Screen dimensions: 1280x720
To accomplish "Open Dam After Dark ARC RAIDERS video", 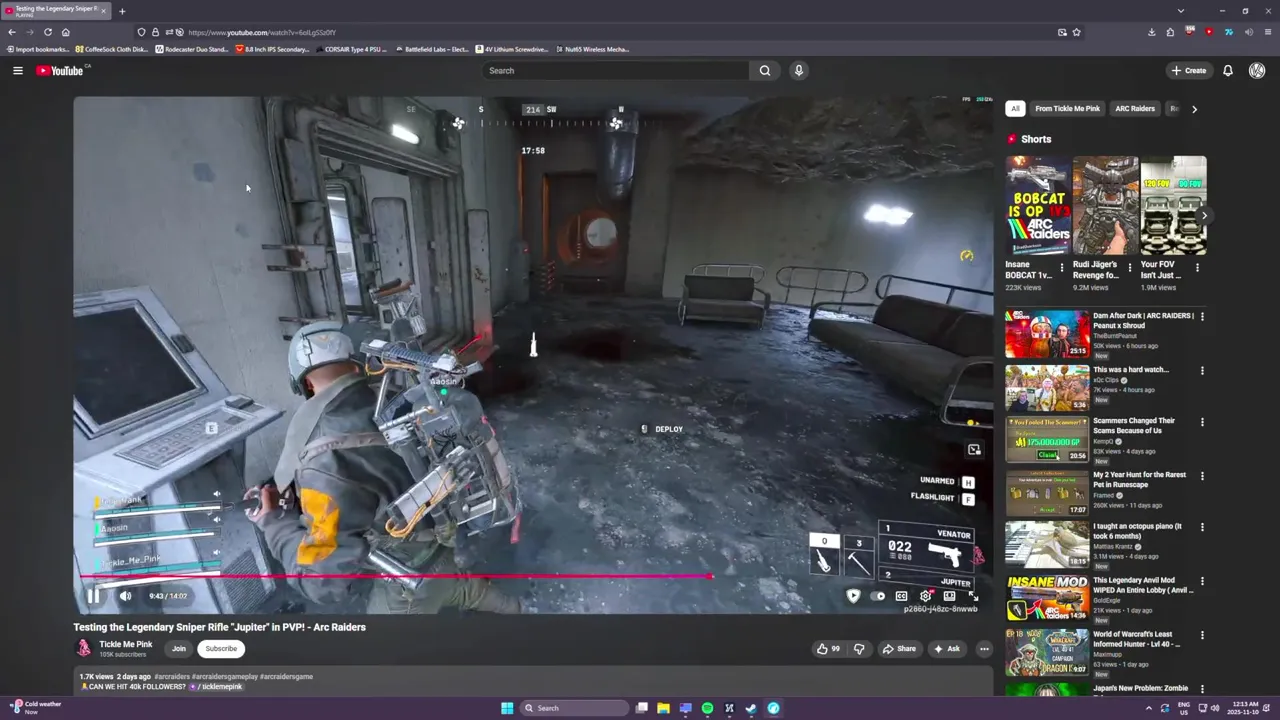I will (x=1047, y=334).
